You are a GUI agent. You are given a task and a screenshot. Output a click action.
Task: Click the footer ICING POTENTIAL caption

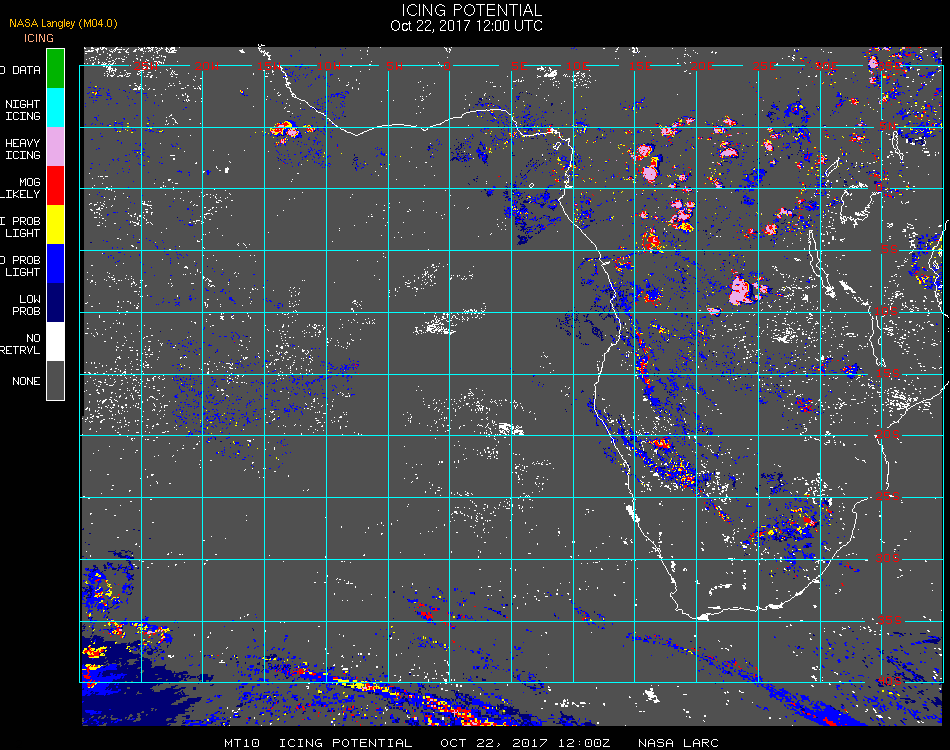point(345,743)
